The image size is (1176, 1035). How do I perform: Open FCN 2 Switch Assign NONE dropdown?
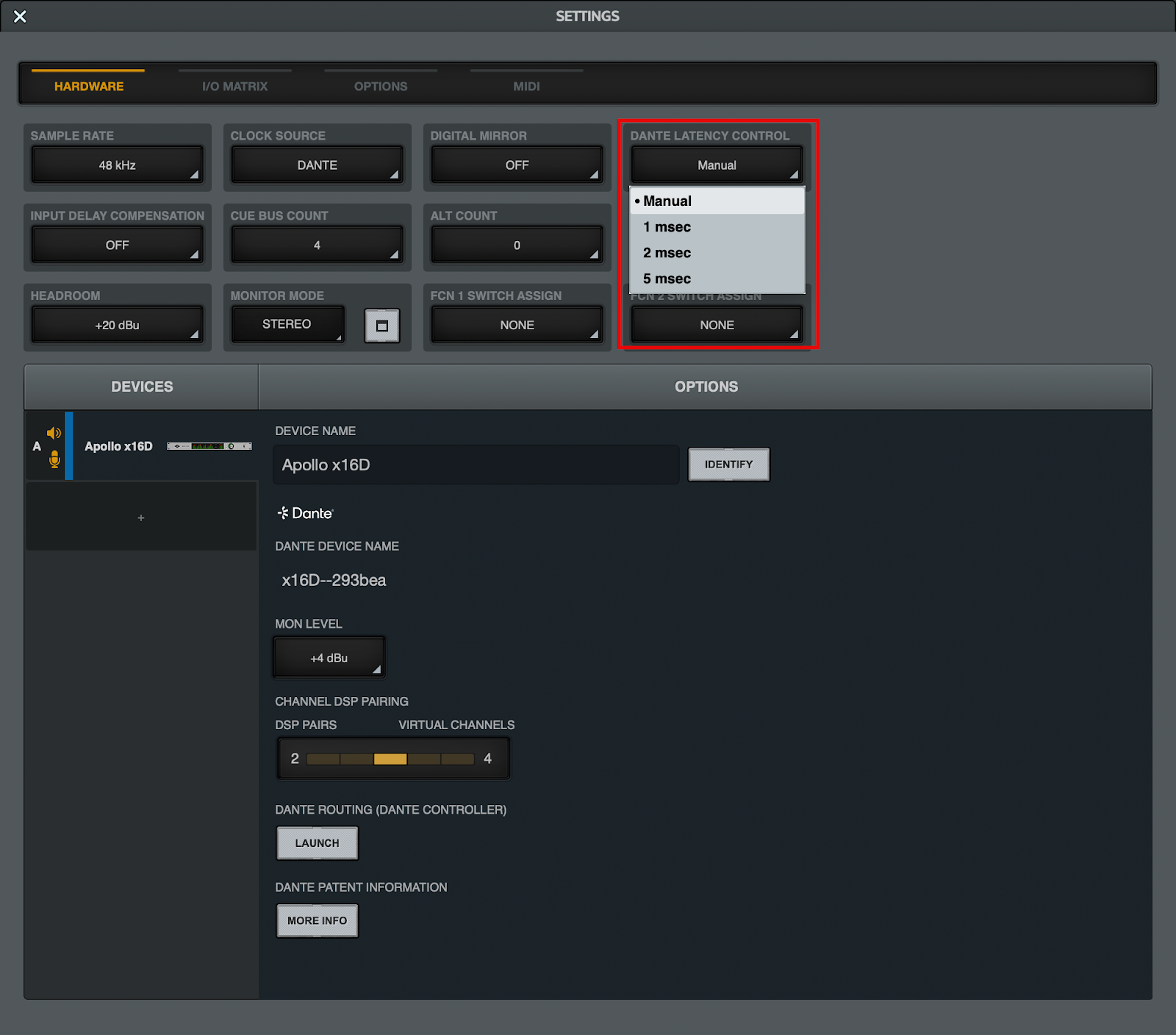(x=717, y=325)
